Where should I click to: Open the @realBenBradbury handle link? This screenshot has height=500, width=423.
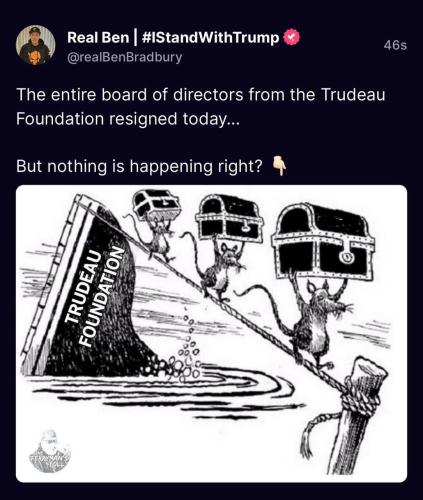(124, 57)
